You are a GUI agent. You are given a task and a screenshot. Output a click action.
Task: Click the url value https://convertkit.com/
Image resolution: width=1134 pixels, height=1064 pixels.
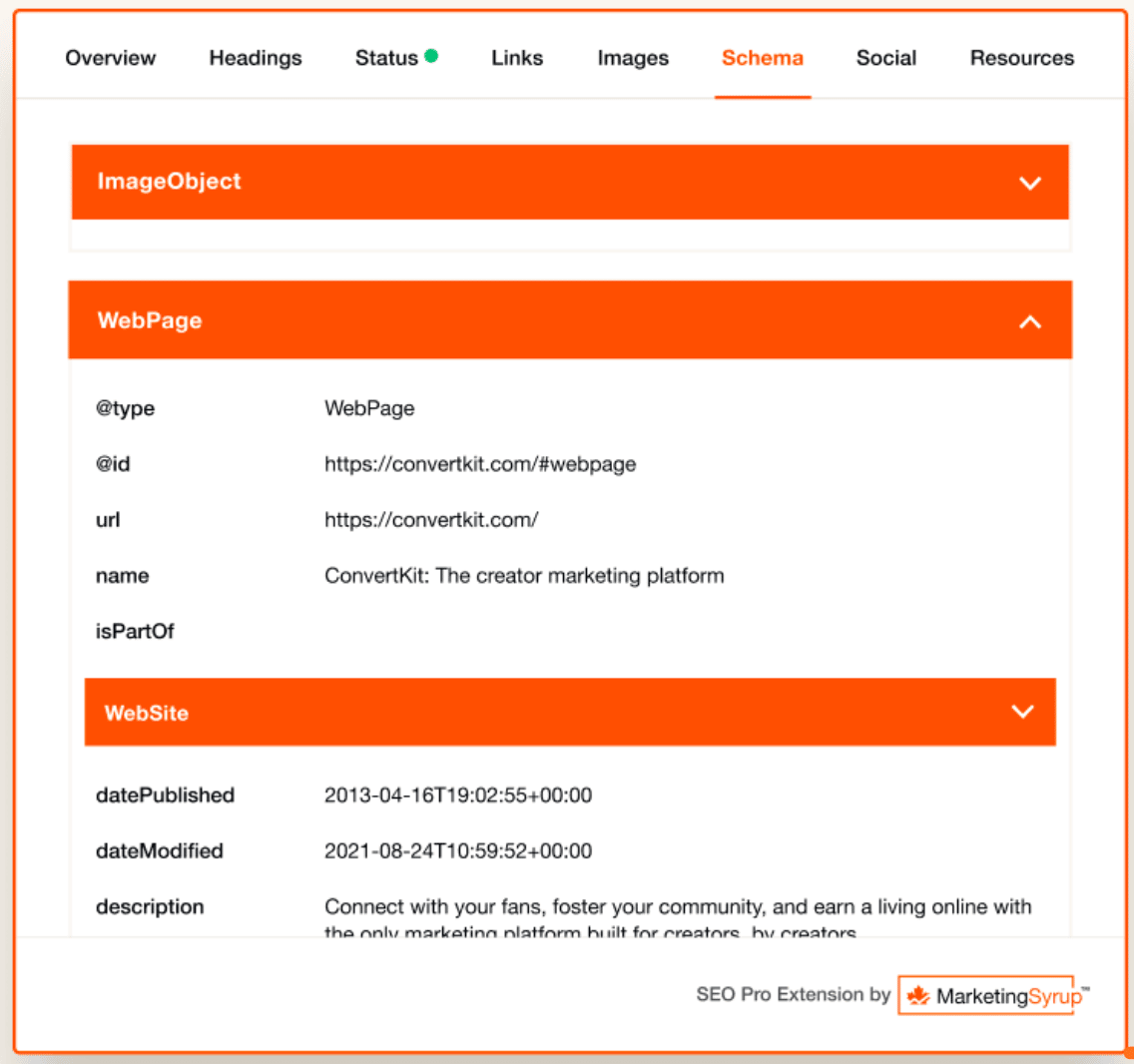431,520
